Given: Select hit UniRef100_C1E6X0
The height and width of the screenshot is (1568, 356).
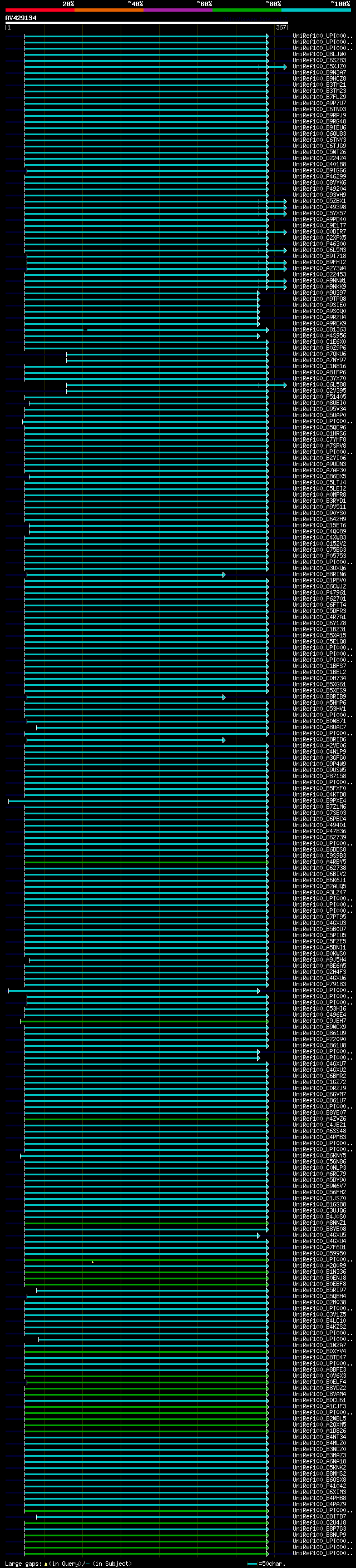Looking at the screenshot, I should [319, 342].
